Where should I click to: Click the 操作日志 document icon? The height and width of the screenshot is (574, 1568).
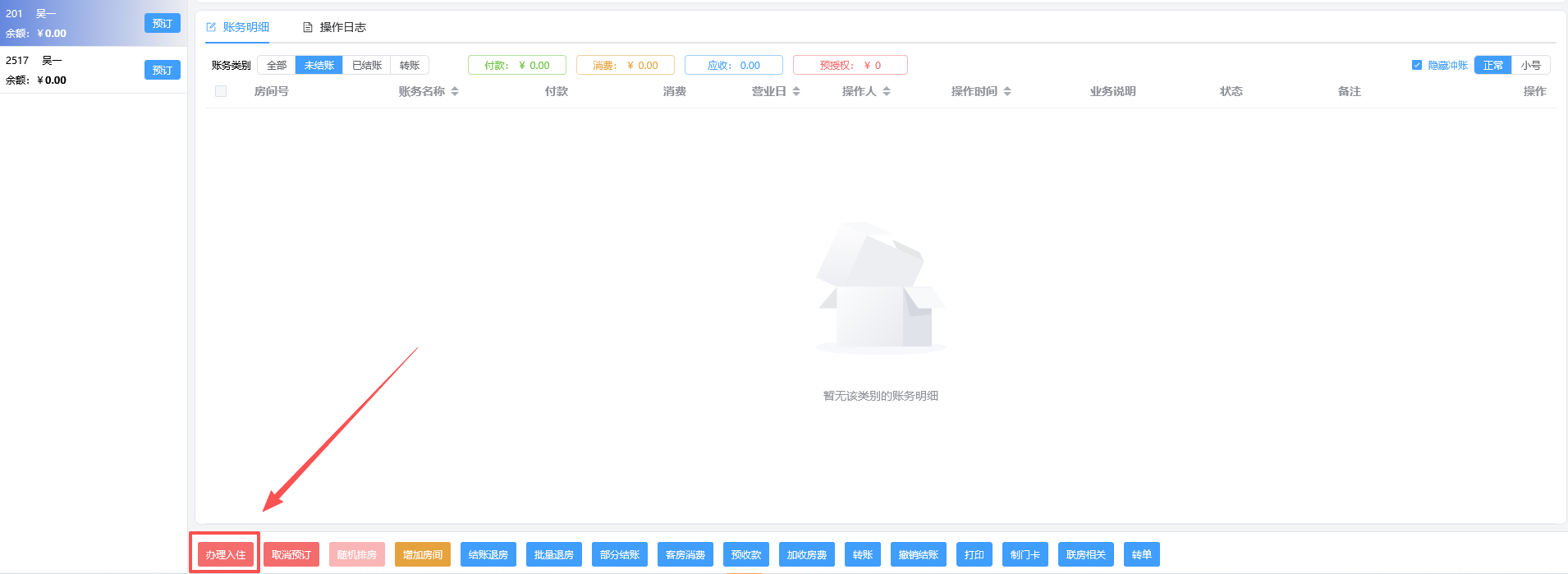pos(308,27)
